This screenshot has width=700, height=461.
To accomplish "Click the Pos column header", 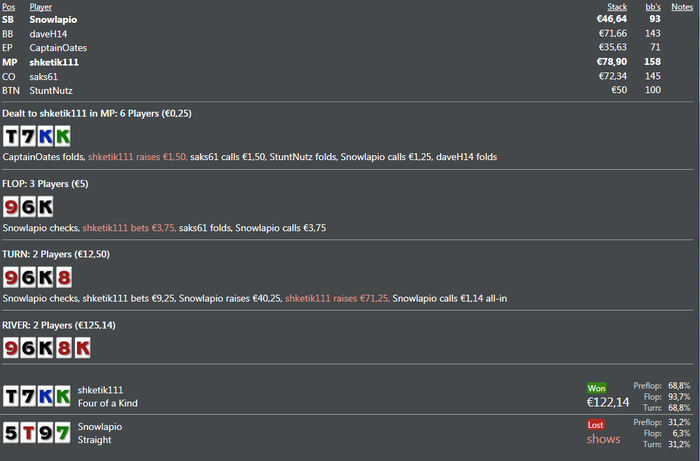I will (9, 7).
